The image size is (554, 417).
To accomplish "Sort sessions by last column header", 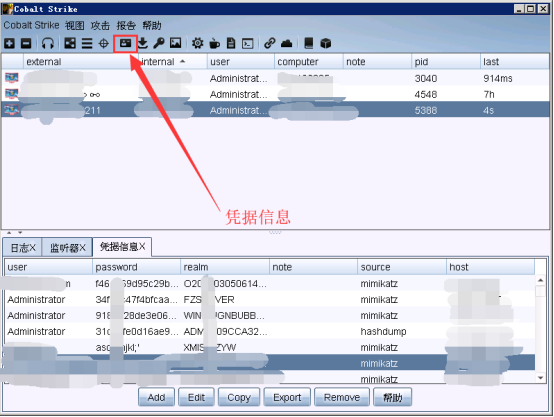I will (x=515, y=61).
